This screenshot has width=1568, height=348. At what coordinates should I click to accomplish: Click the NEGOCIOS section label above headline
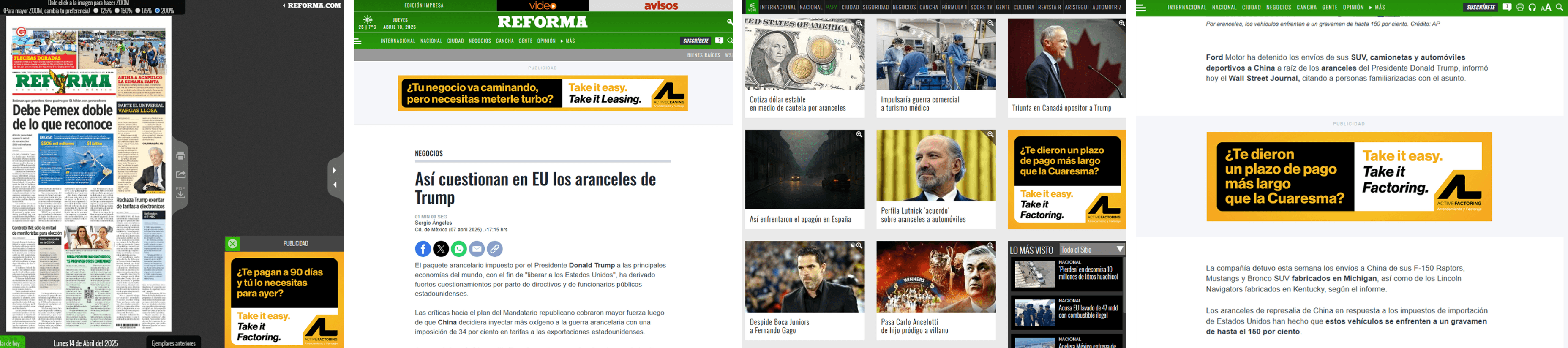429,153
